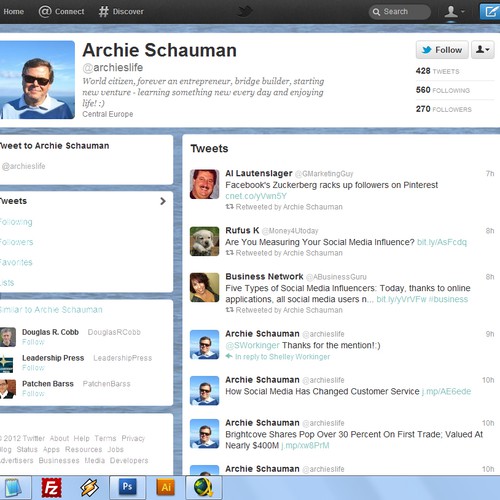Open the Followers sidebar link
Viewport: 500px width, 500px height.
coord(16,242)
